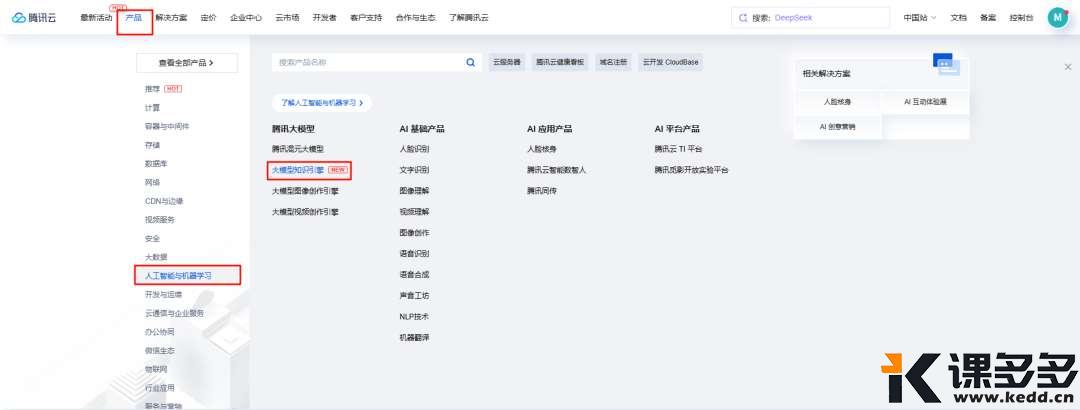
Task: Open 语音合成 product
Action: point(414,275)
